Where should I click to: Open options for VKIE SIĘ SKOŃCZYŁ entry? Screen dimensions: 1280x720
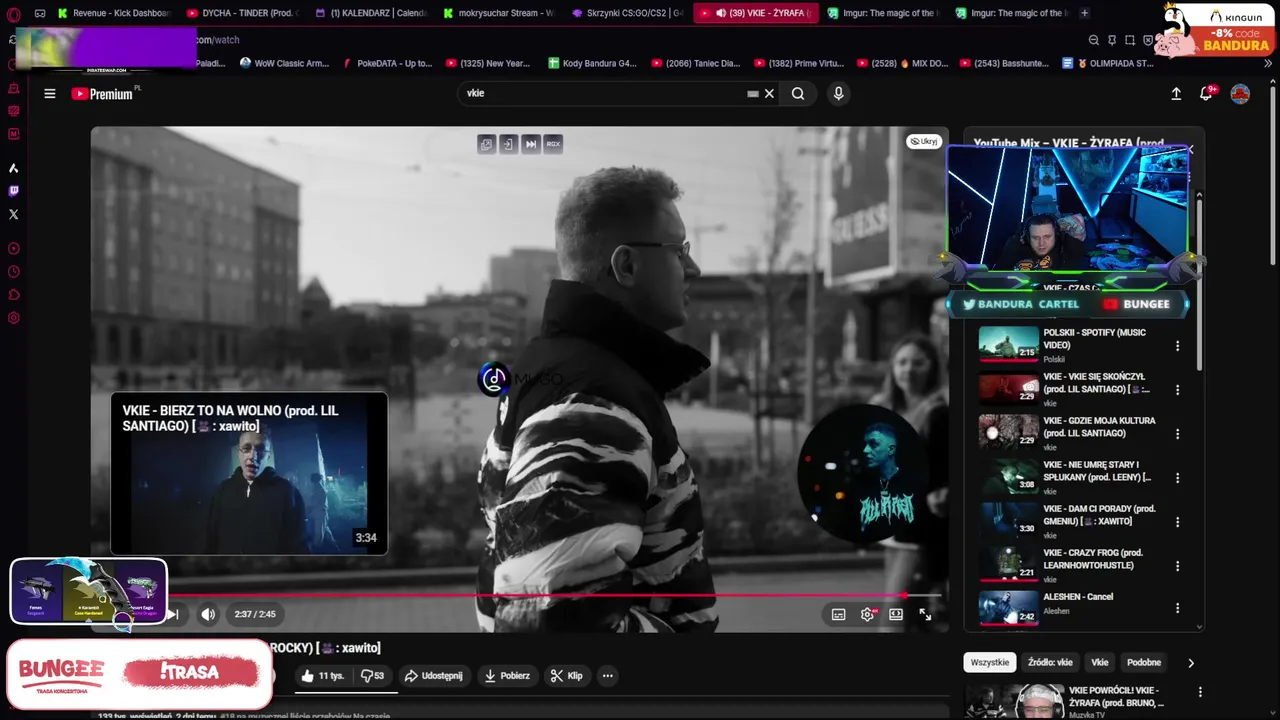tap(1177, 390)
